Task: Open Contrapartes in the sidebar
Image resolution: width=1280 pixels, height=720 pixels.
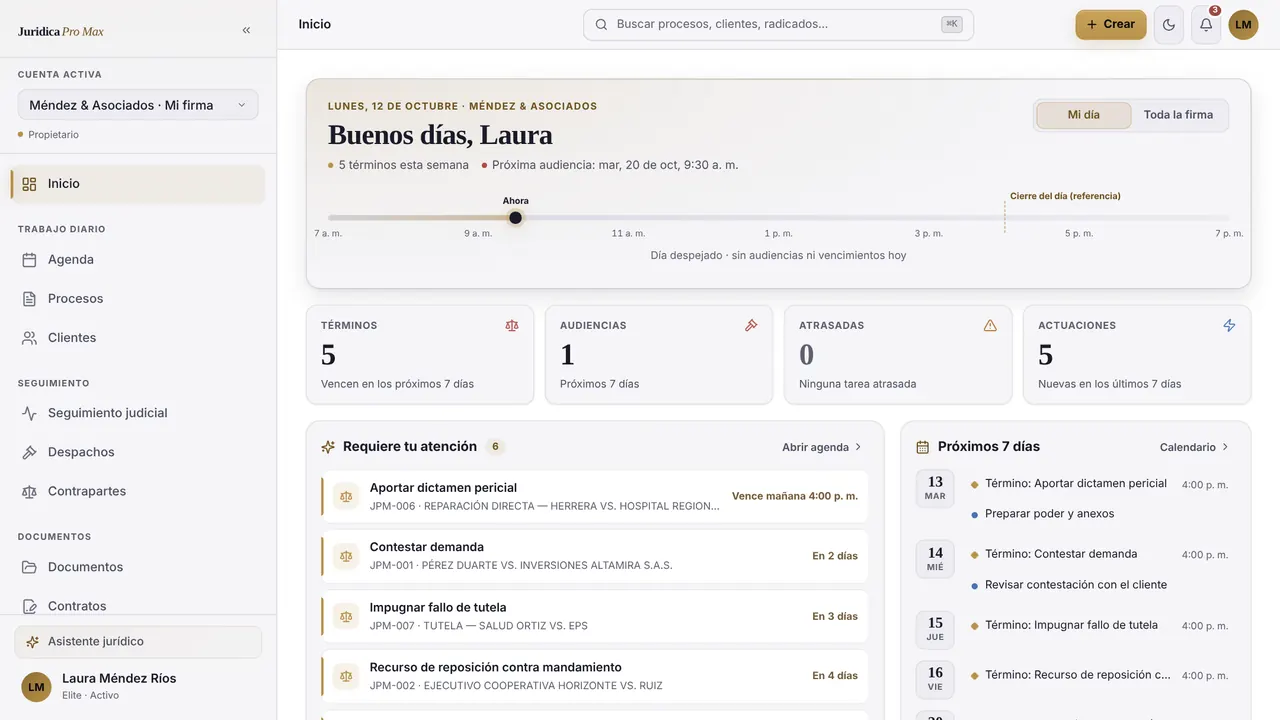Action: pyautogui.click(x=138, y=492)
